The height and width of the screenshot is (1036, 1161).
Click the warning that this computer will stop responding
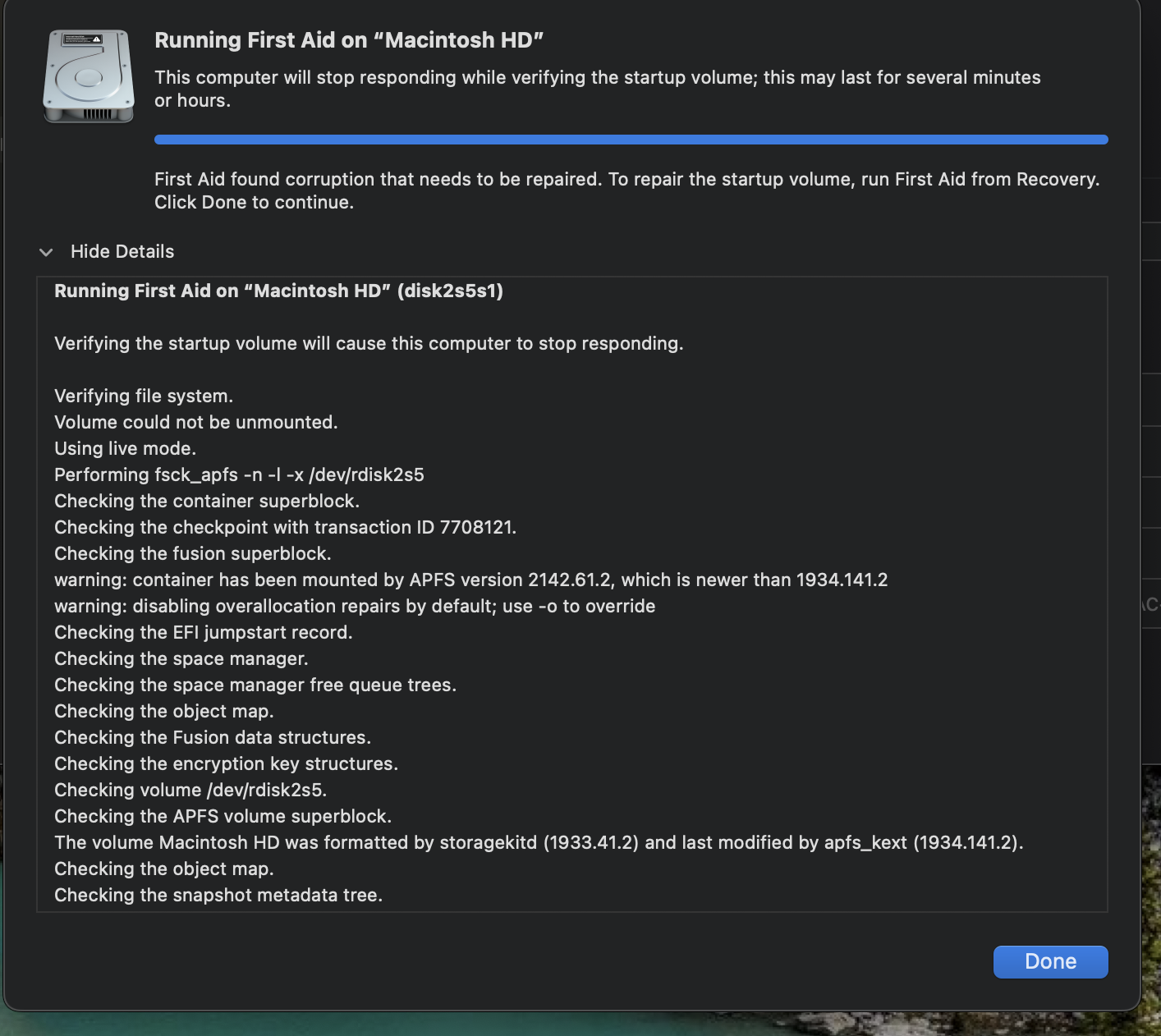[598, 89]
